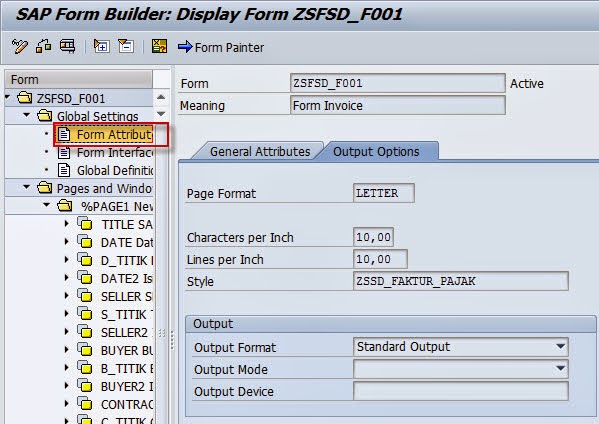Image resolution: width=599 pixels, height=424 pixels.
Task: Expand the TITLE window node
Action: (67, 223)
